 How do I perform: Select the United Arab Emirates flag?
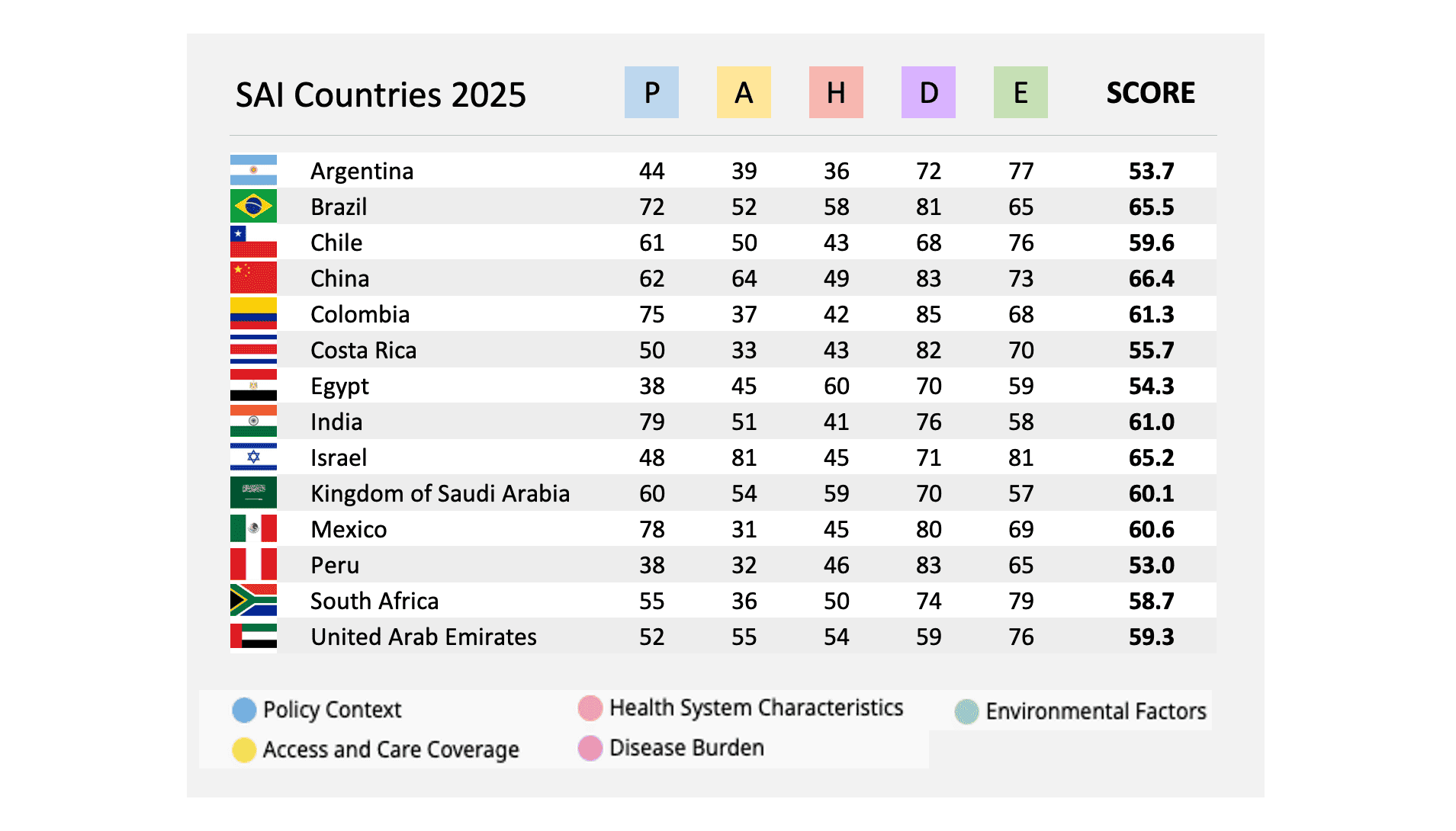253,637
